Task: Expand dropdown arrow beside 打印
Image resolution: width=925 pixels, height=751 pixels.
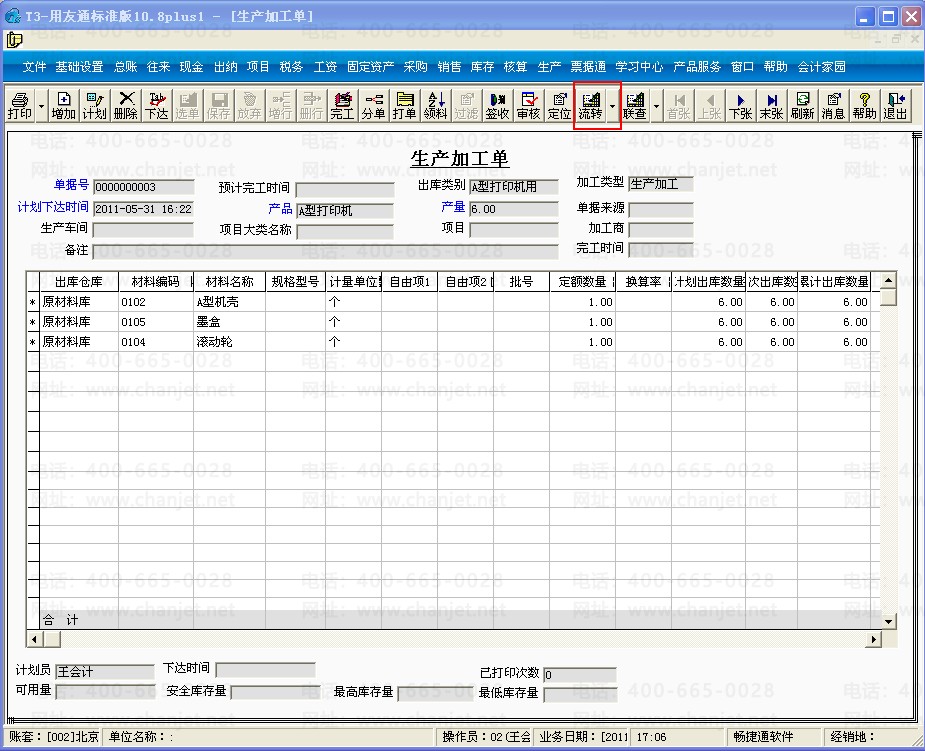Action: tap(41, 106)
